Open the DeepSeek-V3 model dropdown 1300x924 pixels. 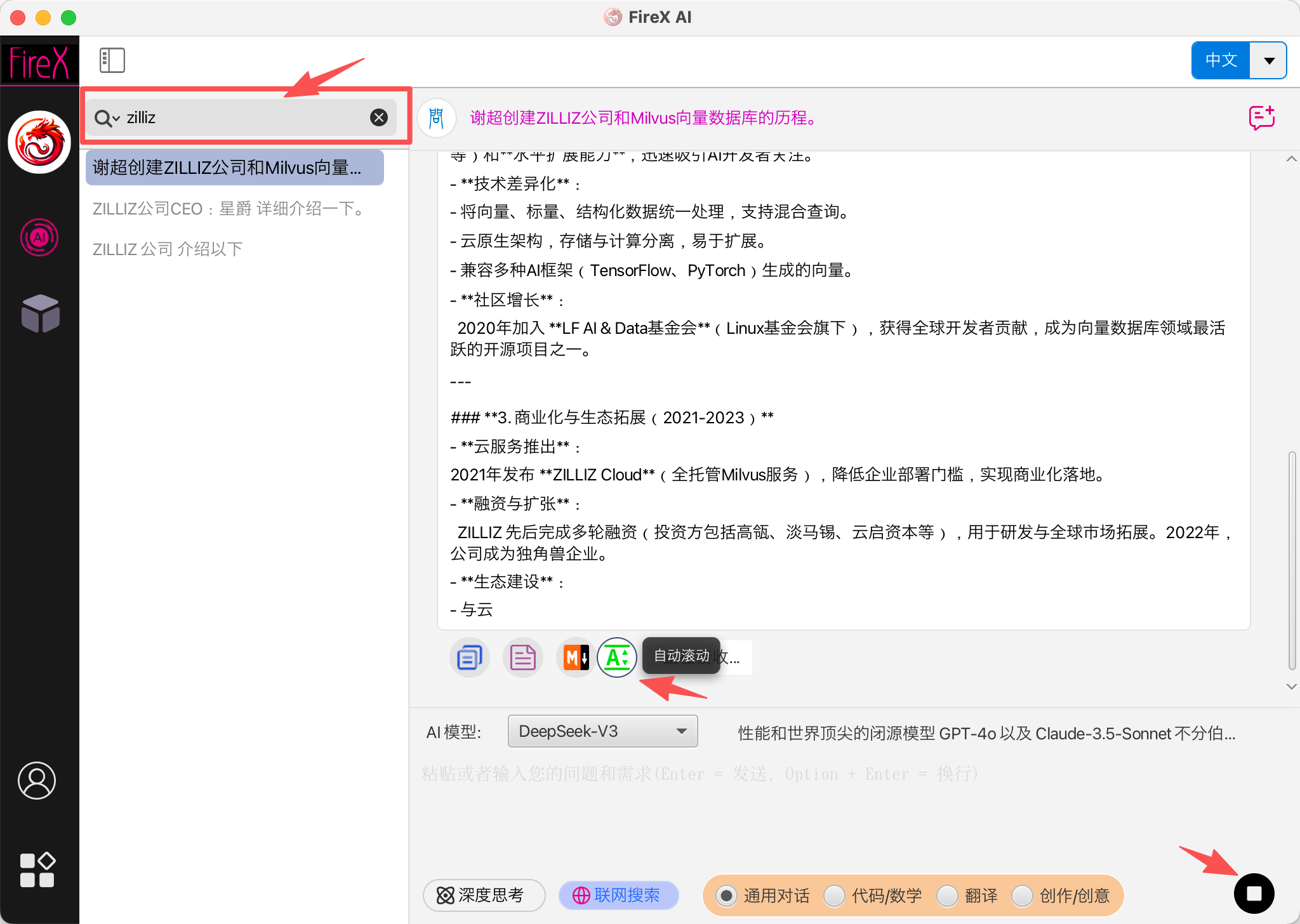click(602, 731)
